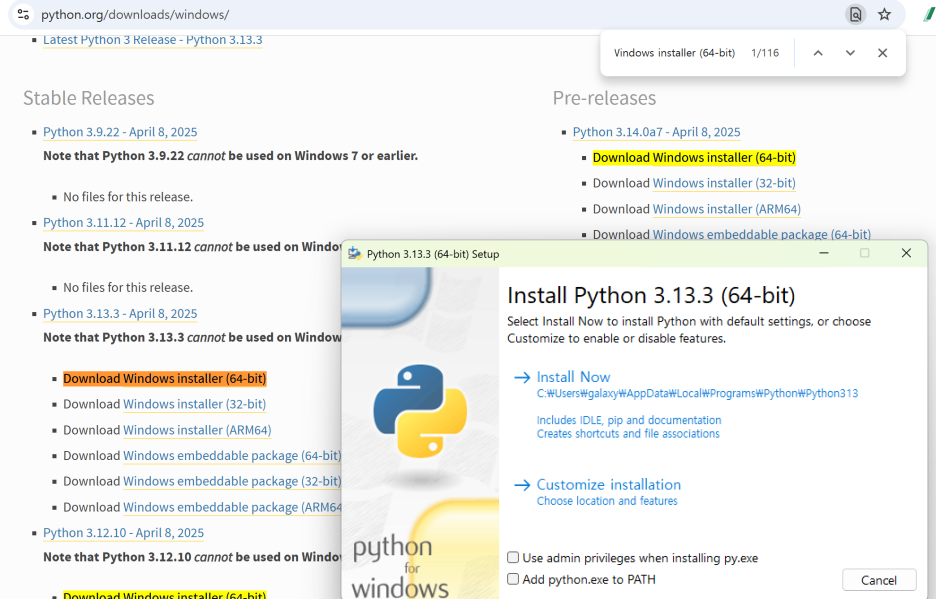Click the Install Now arrow icon
Screen dimensions: 936x599
pos(522,377)
